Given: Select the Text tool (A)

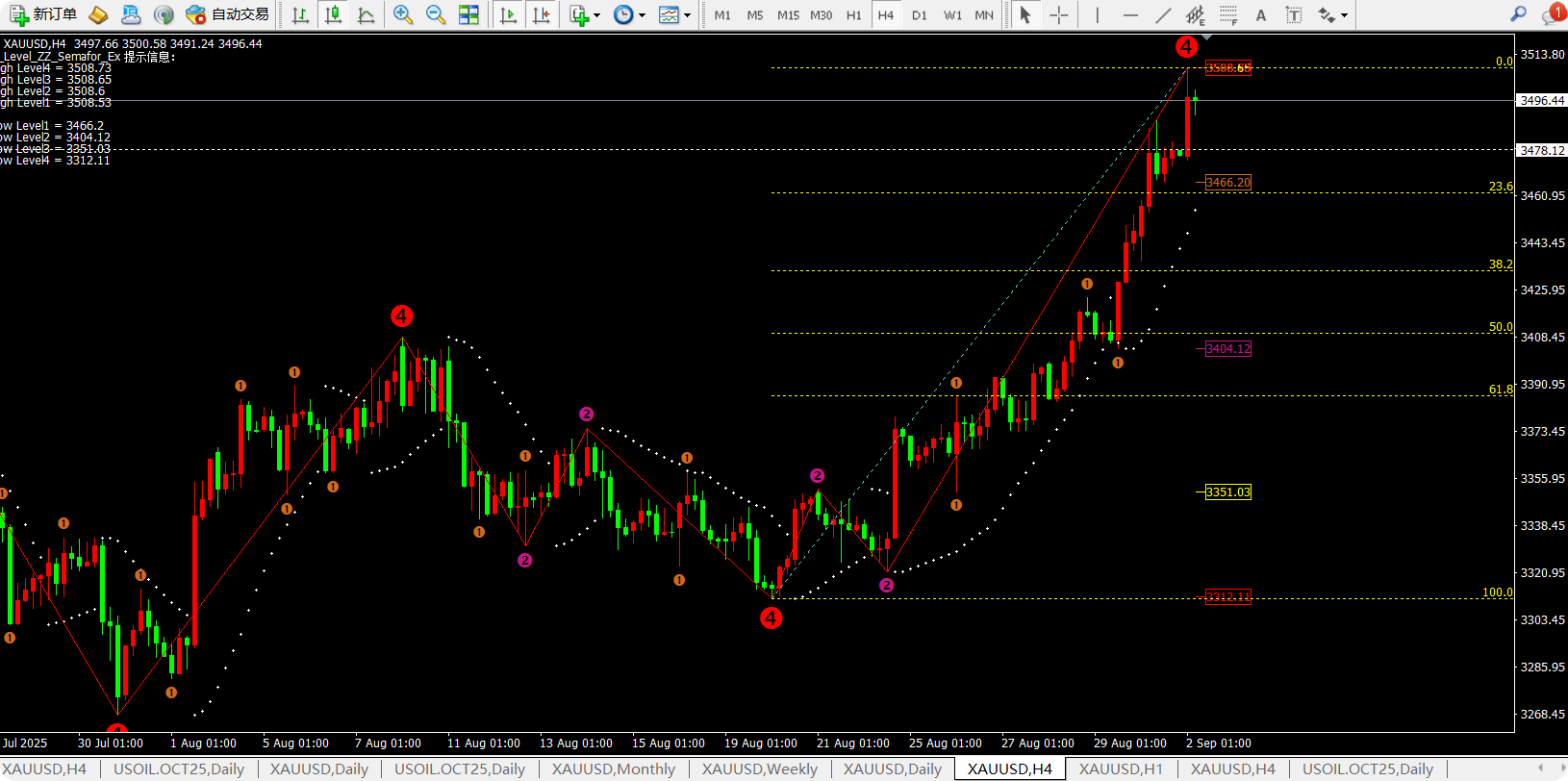Looking at the screenshot, I should (x=1261, y=15).
